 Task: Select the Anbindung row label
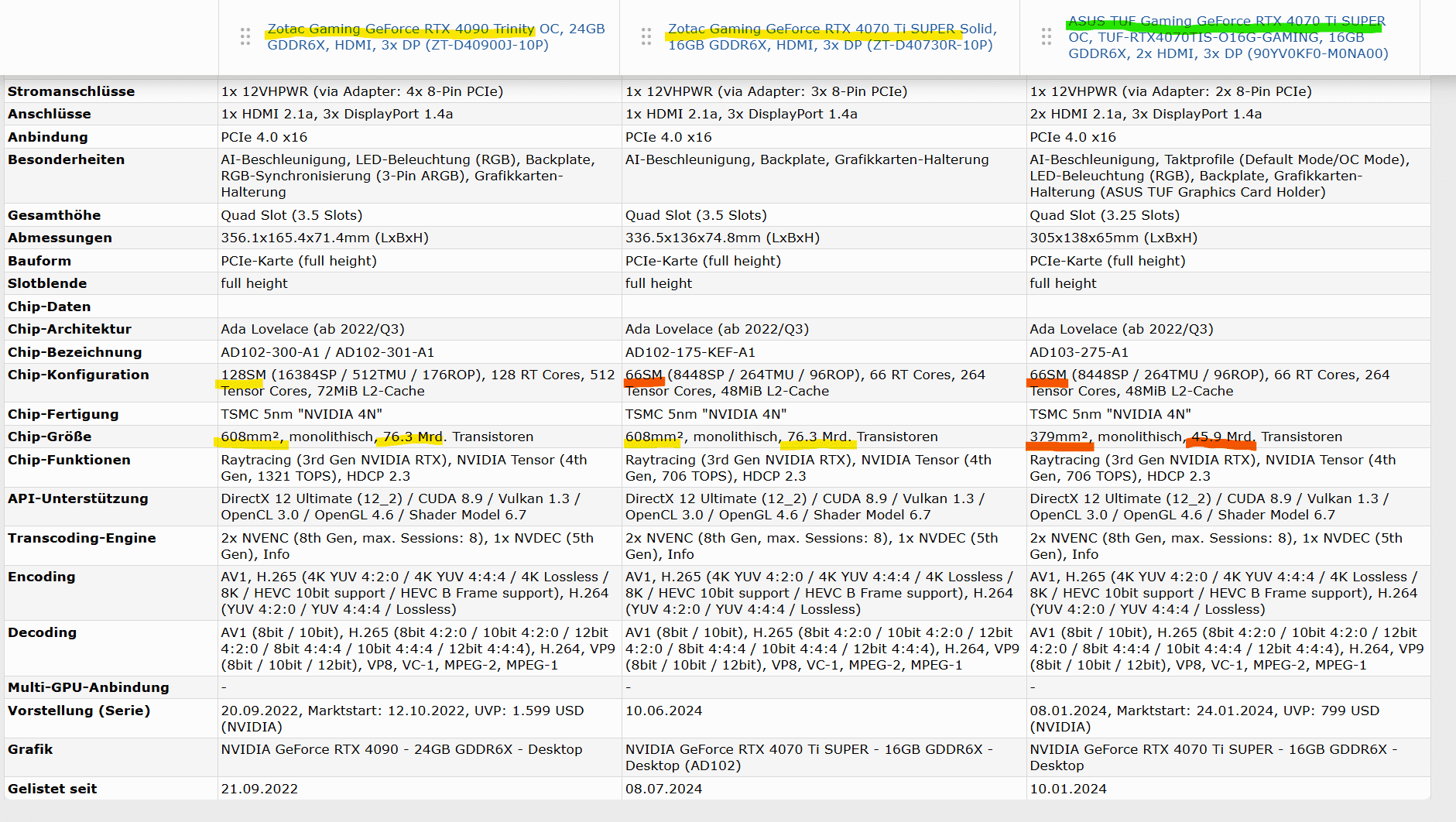coord(48,137)
